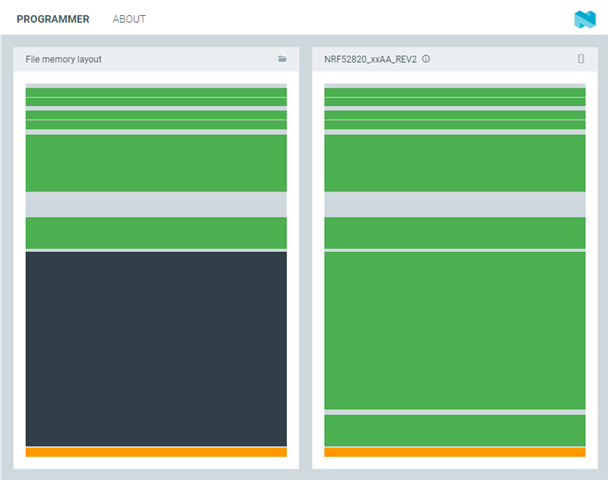Click the device chip icon in device panel header

tap(581, 59)
